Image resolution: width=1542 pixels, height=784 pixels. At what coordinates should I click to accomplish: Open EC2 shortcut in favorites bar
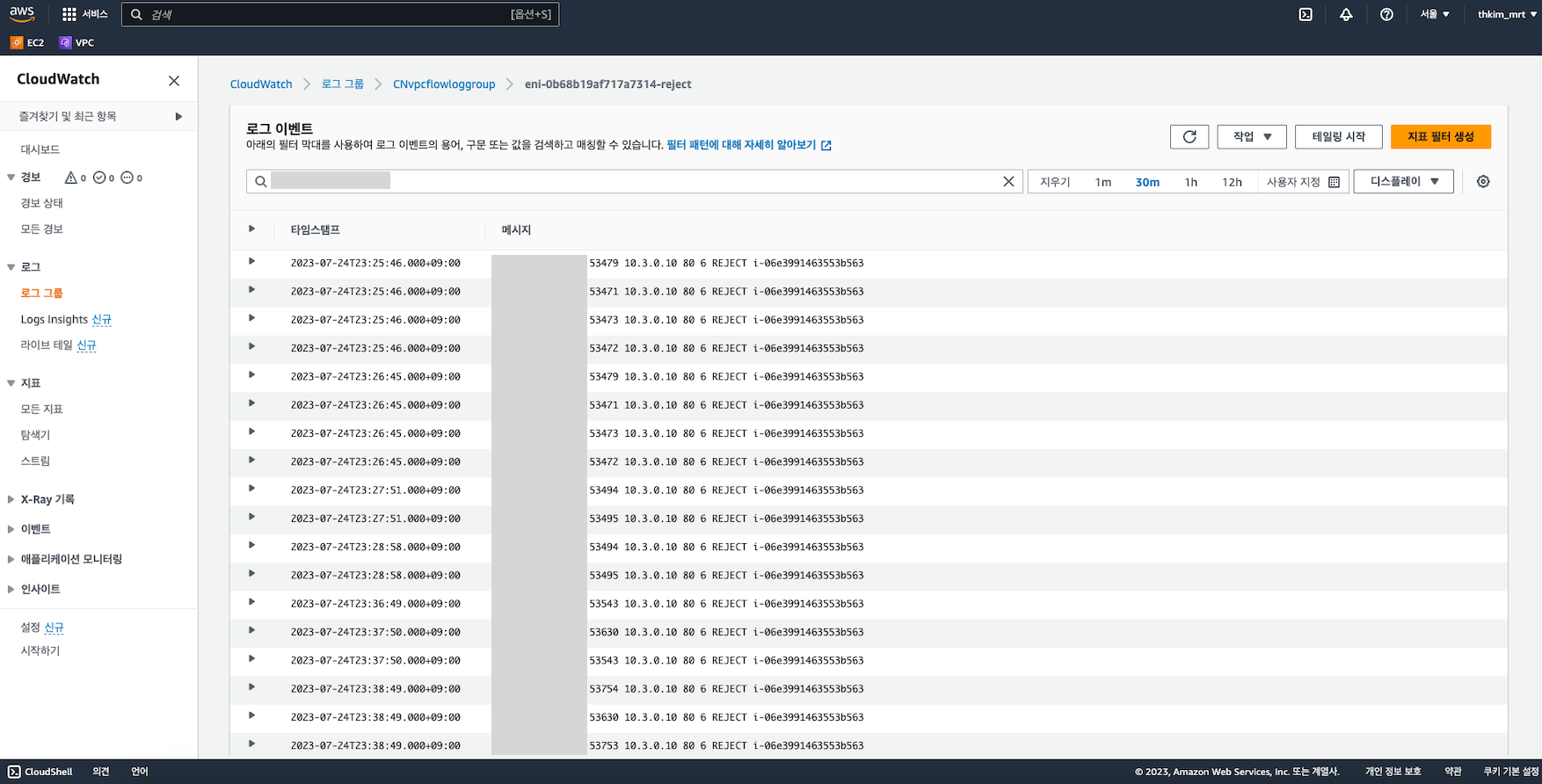tap(27, 42)
